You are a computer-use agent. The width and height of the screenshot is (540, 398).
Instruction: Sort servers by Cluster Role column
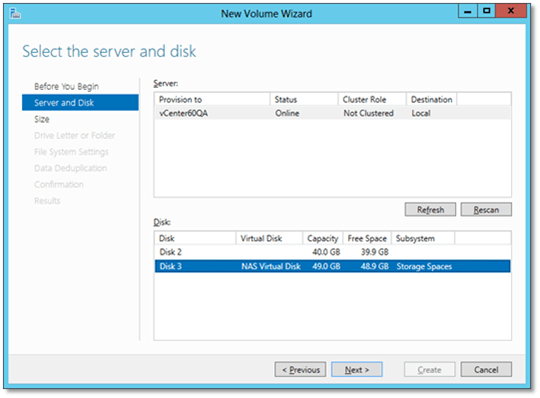pyautogui.click(x=372, y=100)
